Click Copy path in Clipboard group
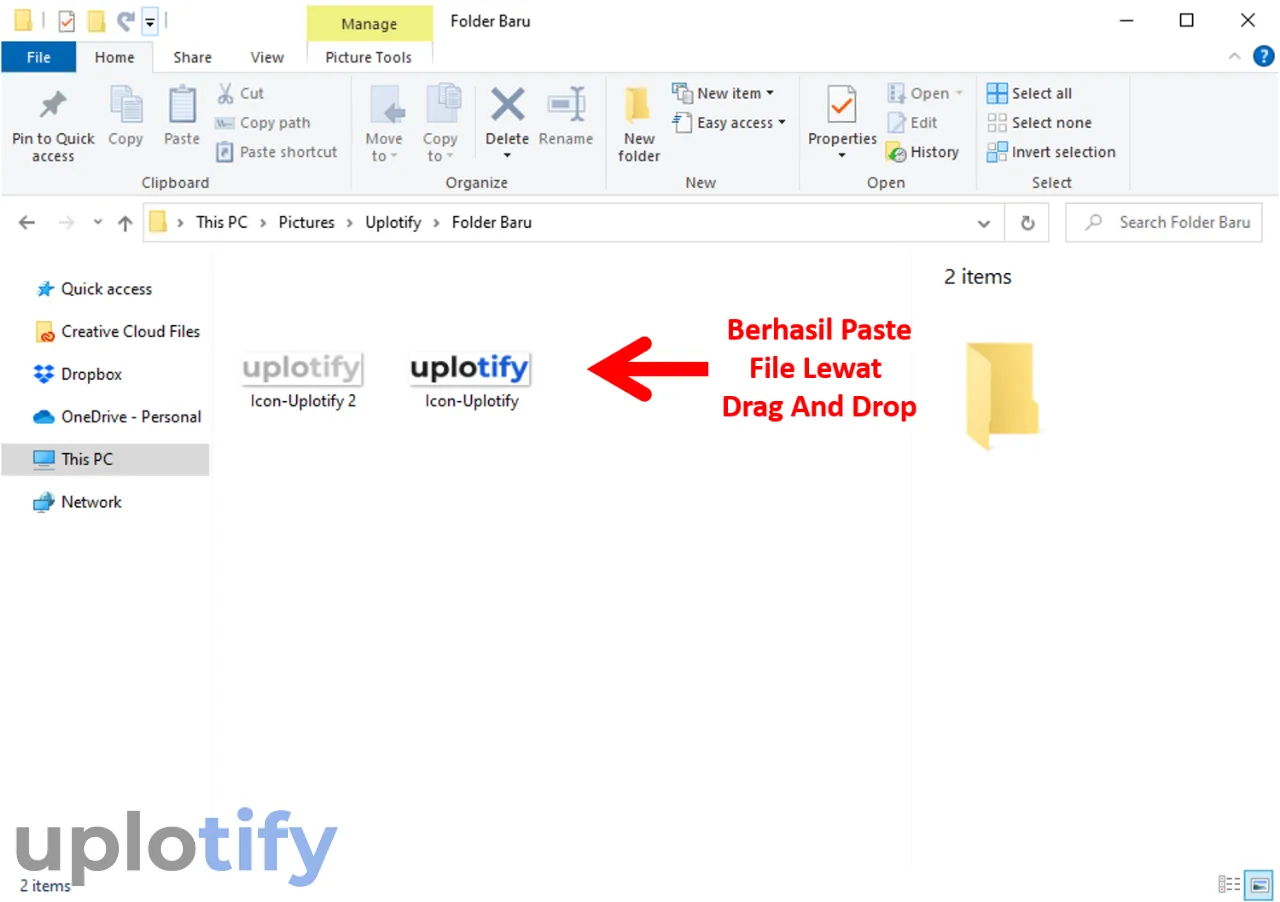1280x902 pixels. click(264, 123)
